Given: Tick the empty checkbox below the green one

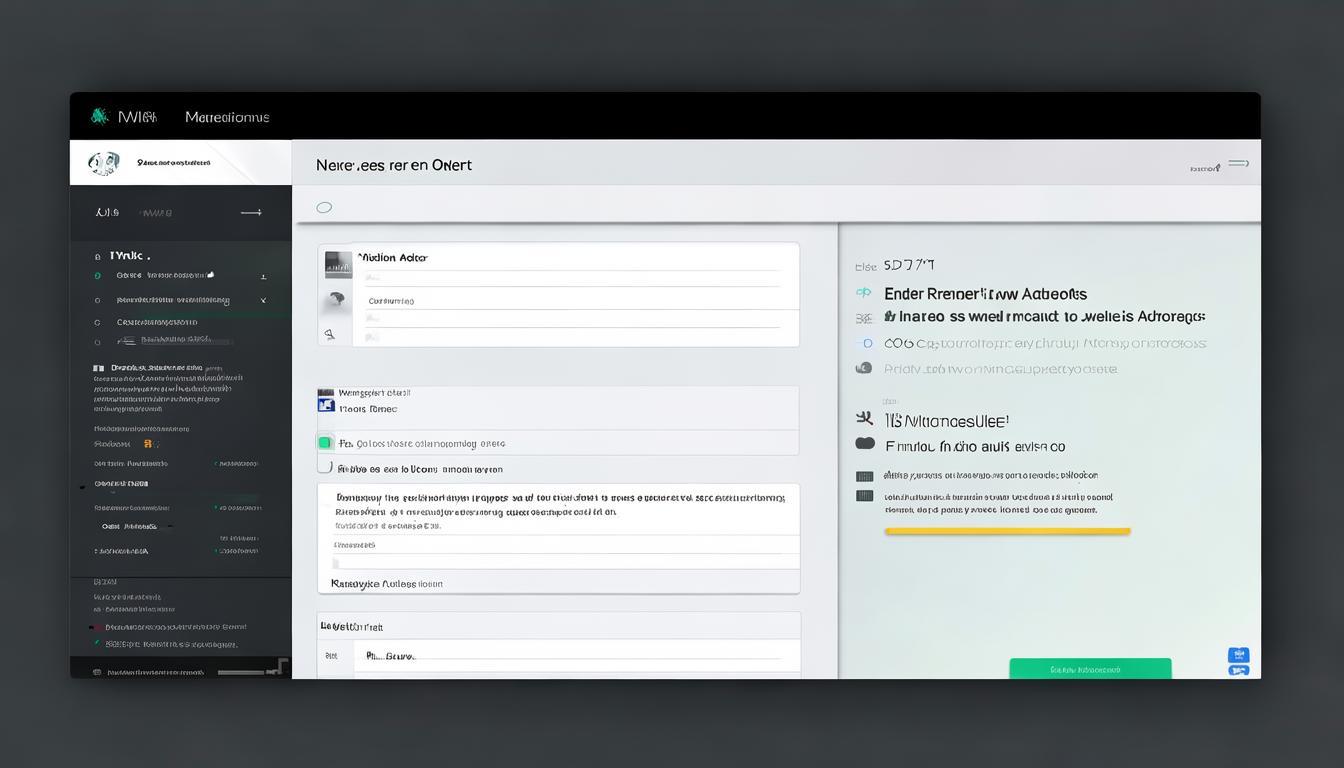Looking at the screenshot, I should pyautogui.click(x=325, y=466).
